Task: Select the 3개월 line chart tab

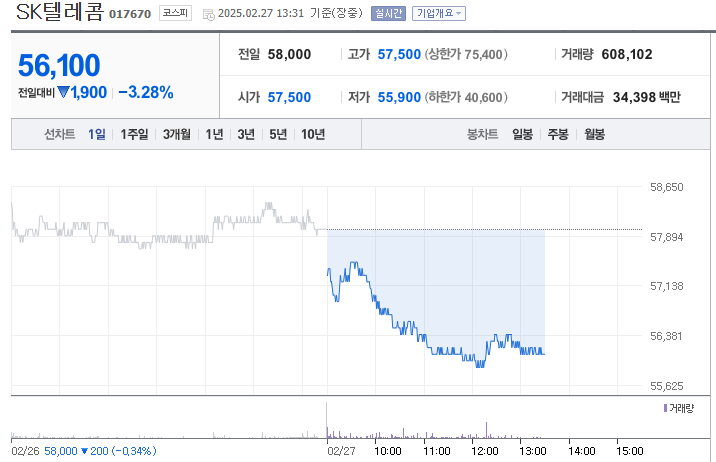Action: [177, 134]
